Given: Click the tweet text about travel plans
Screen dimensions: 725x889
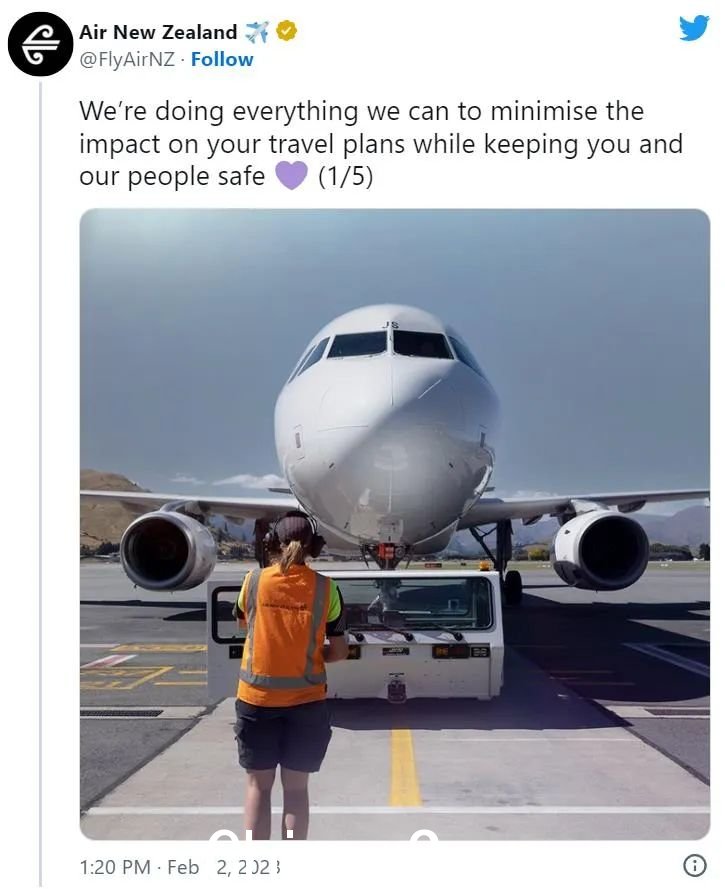Looking at the screenshot, I should [381, 143].
